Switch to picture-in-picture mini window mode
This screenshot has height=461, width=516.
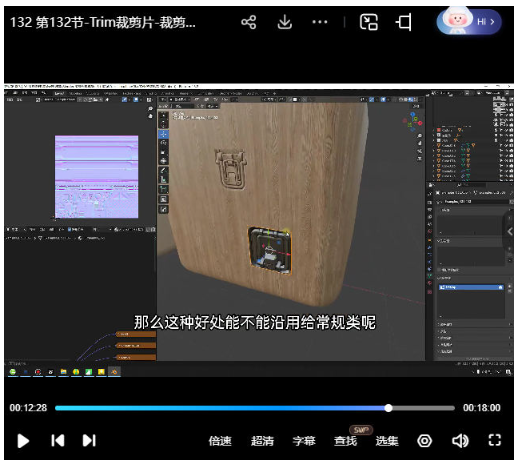[369, 22]
